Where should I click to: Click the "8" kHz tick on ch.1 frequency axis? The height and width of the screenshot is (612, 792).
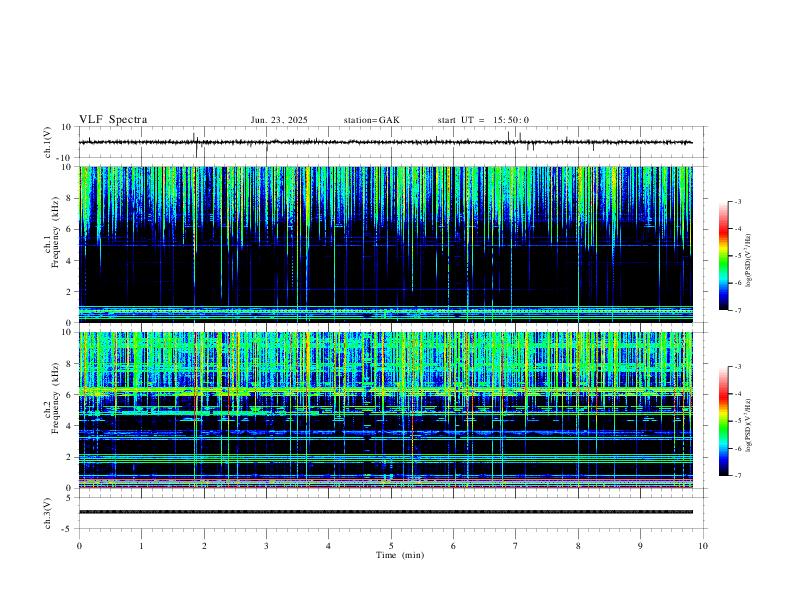[x=69, y=198]
